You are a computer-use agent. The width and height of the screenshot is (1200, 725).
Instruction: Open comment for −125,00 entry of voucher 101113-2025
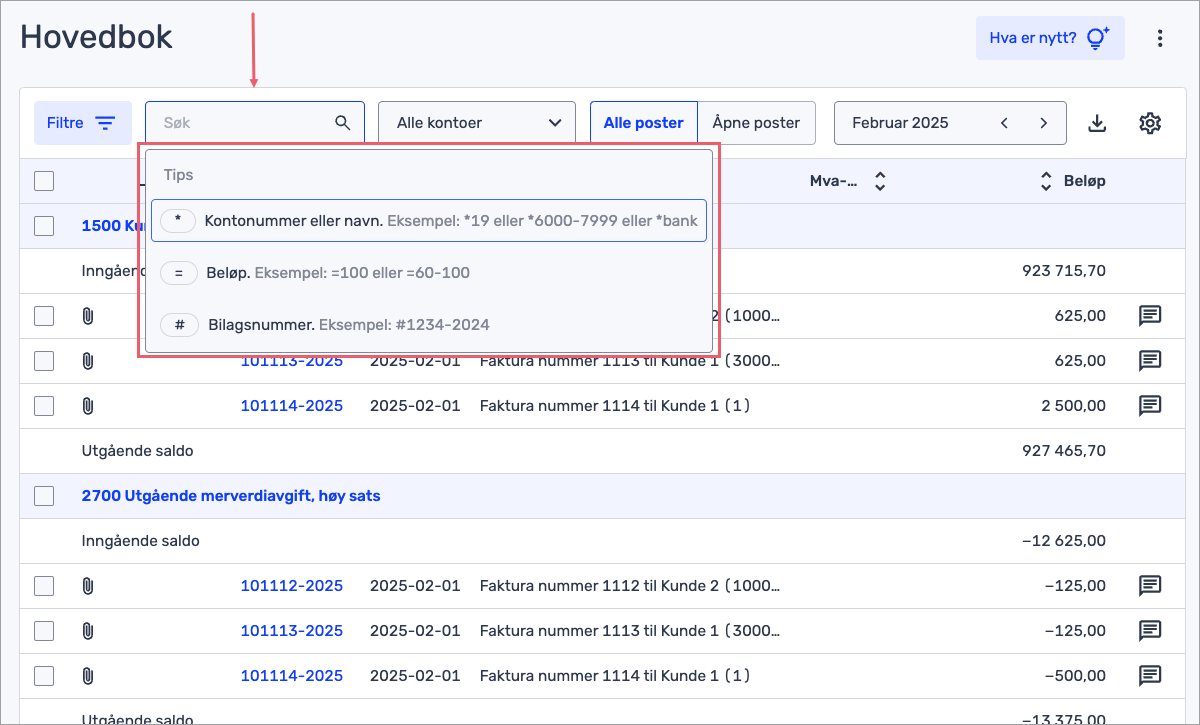1150,631
